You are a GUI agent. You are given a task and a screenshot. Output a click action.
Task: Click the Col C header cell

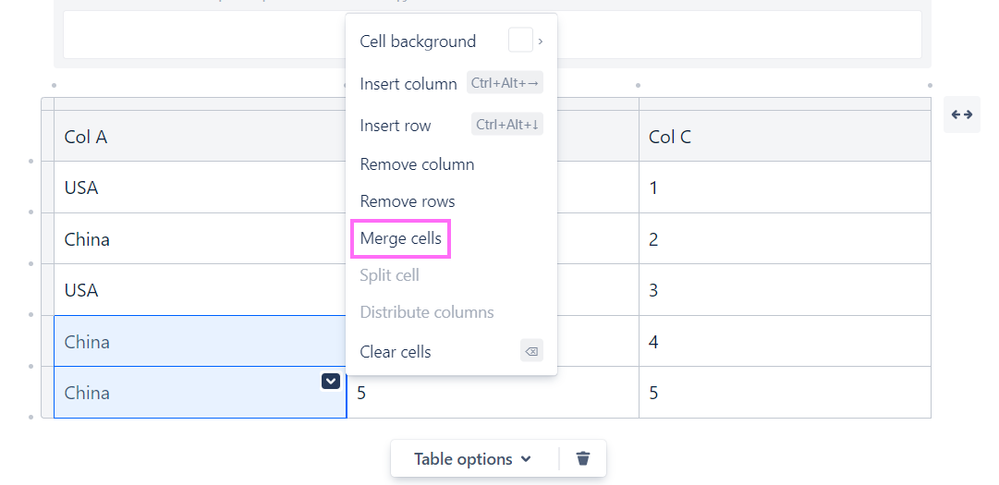point(785,137)
